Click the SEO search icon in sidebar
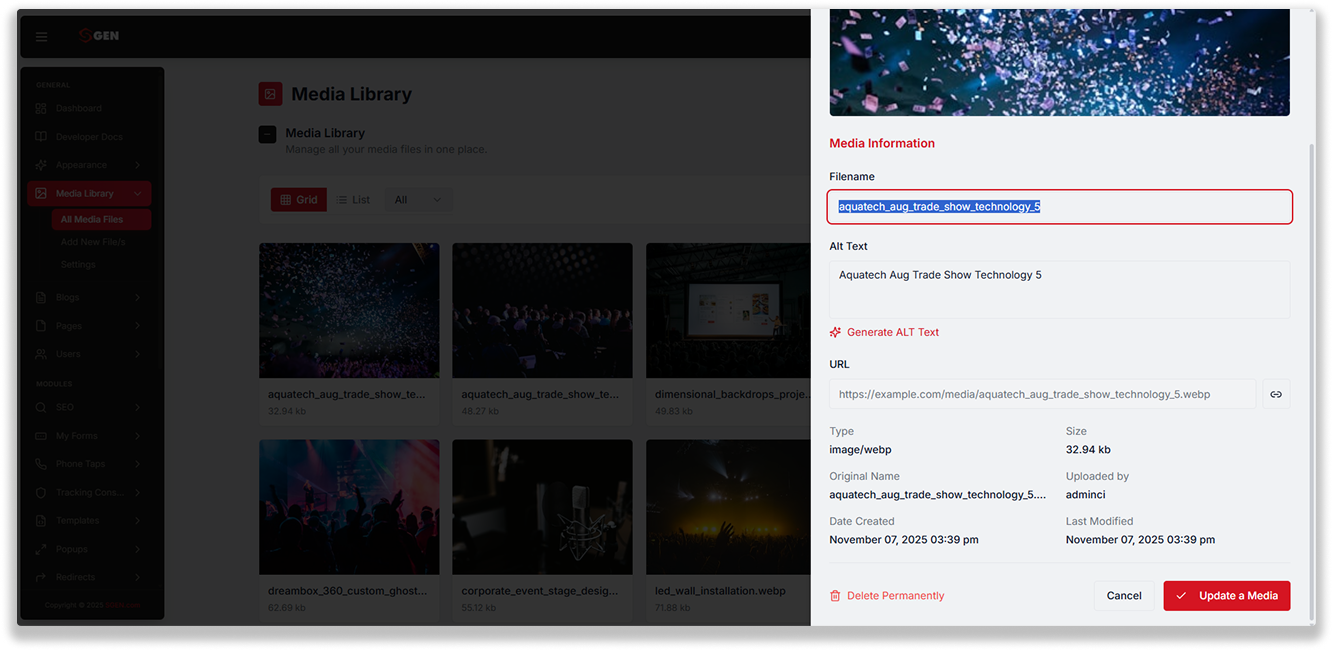 click(41, 407)
